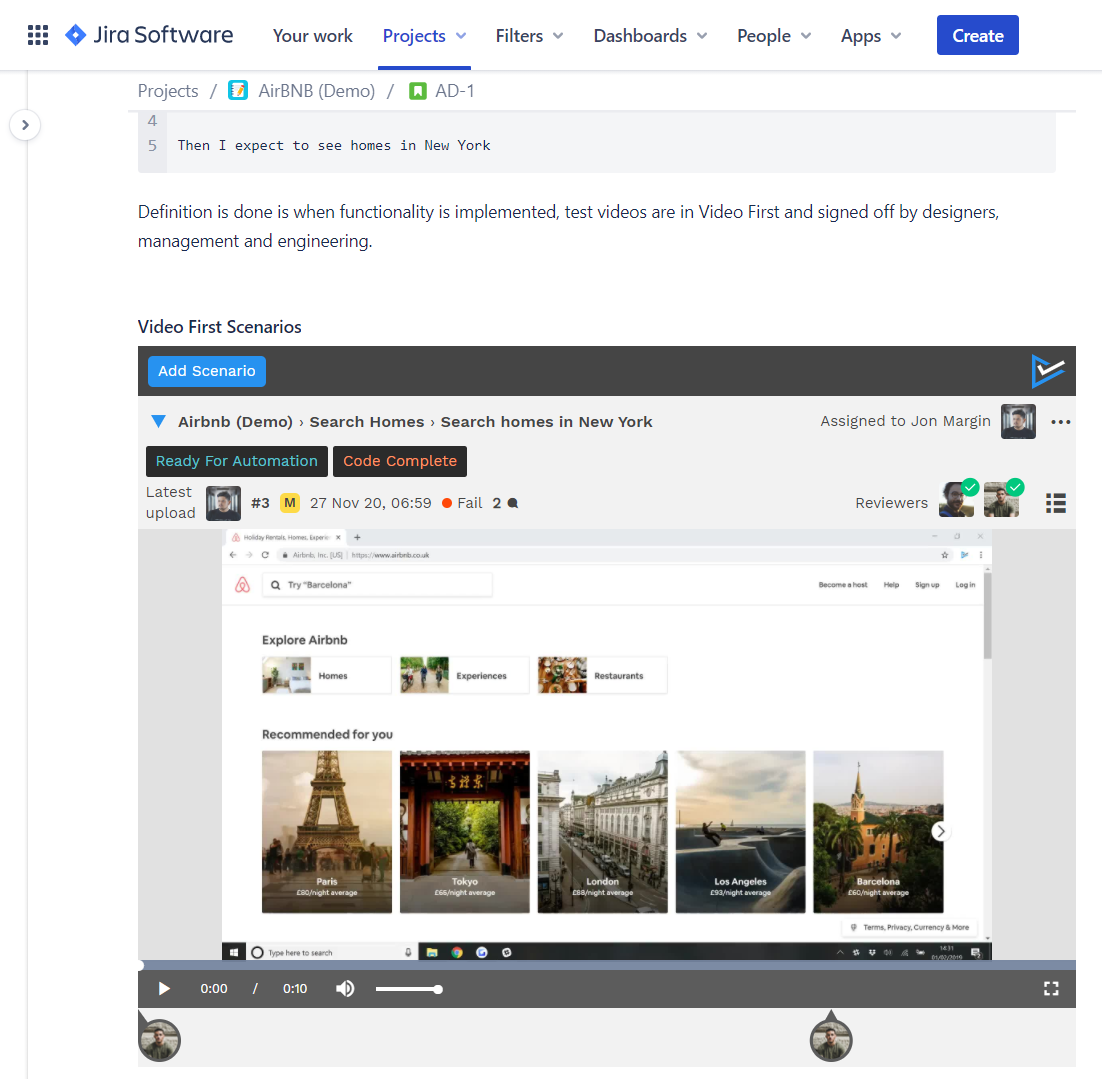Open the Projects navigation dropdown
The height and width of the screenshot is (1079, 1102).
click(423, 35)
